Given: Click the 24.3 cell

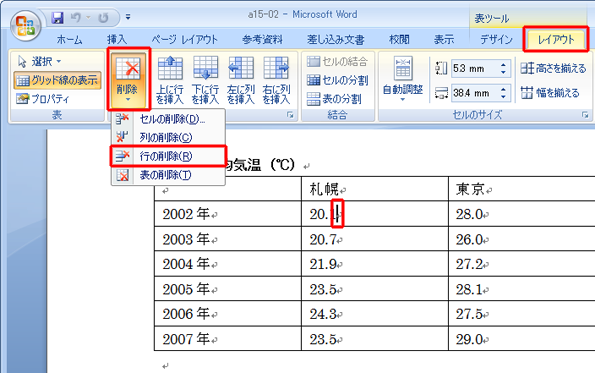Looking at the screenshot, I should (375, 314).
